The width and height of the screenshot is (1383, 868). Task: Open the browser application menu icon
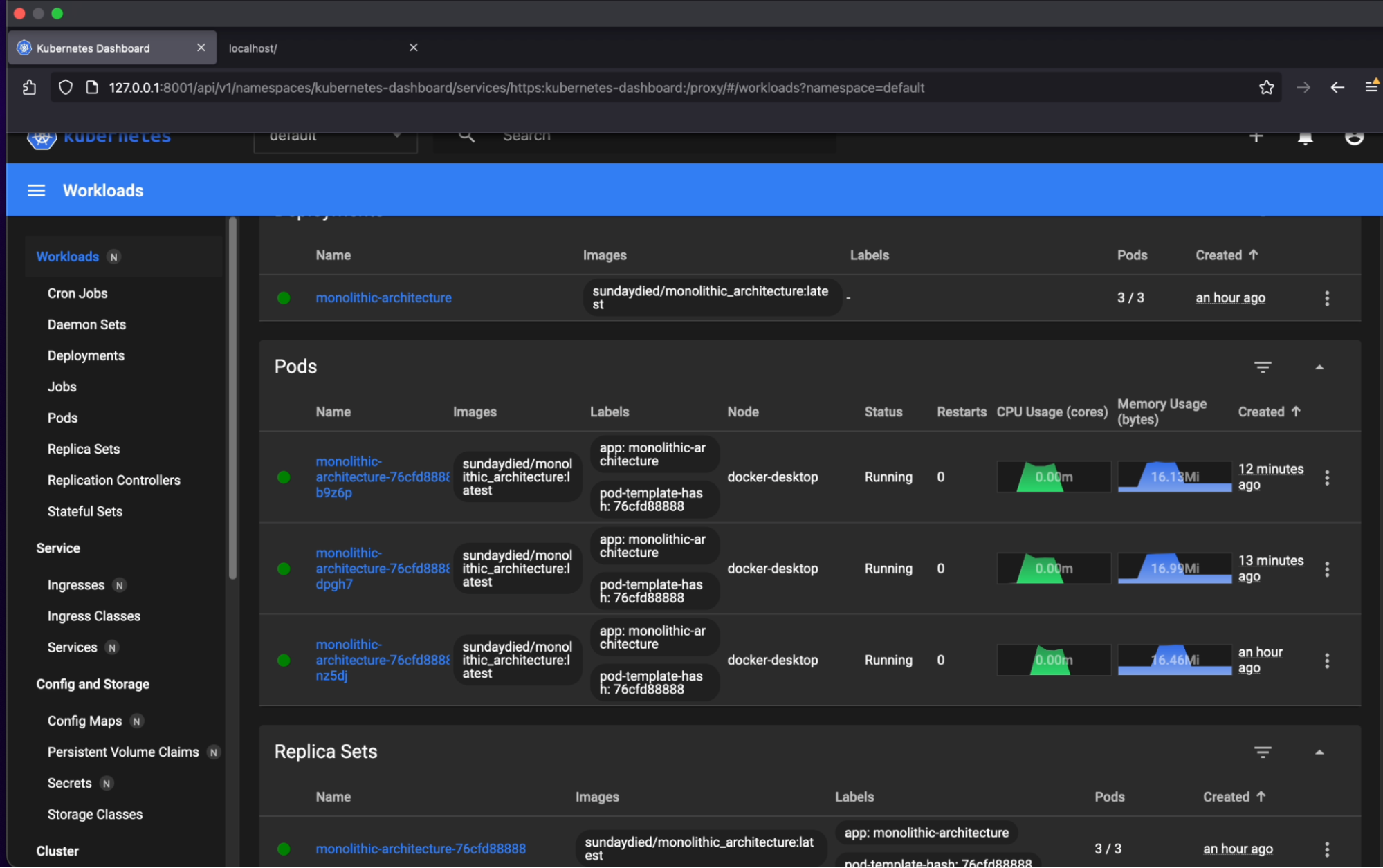pos(1371,86)
